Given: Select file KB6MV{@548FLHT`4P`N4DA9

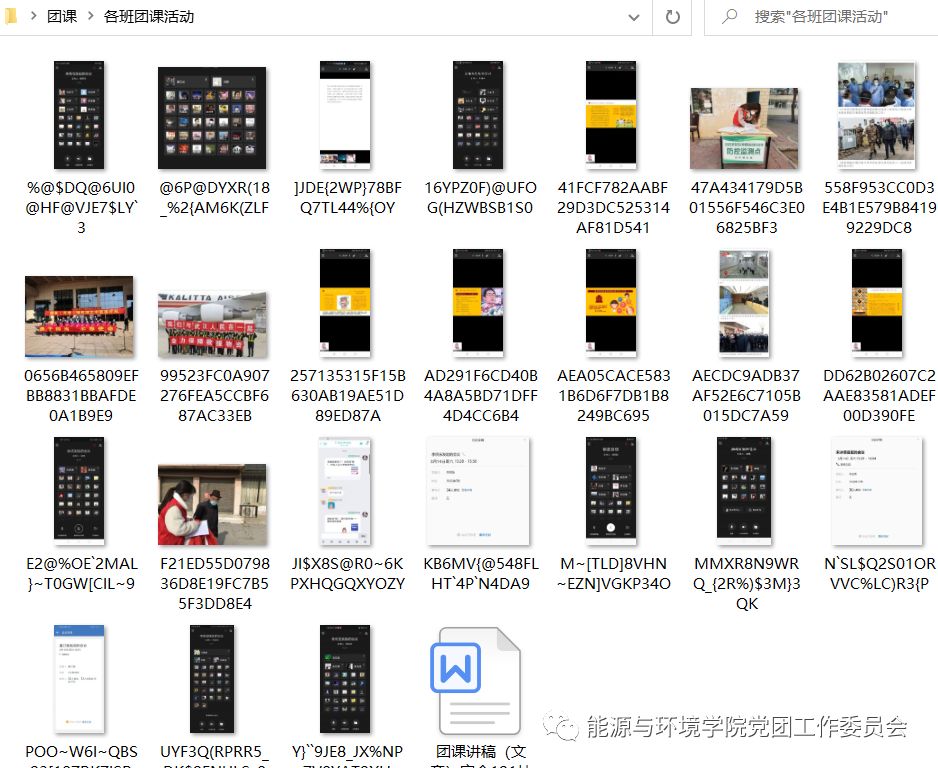Looking at the screenshot, I should coord(476,490).
